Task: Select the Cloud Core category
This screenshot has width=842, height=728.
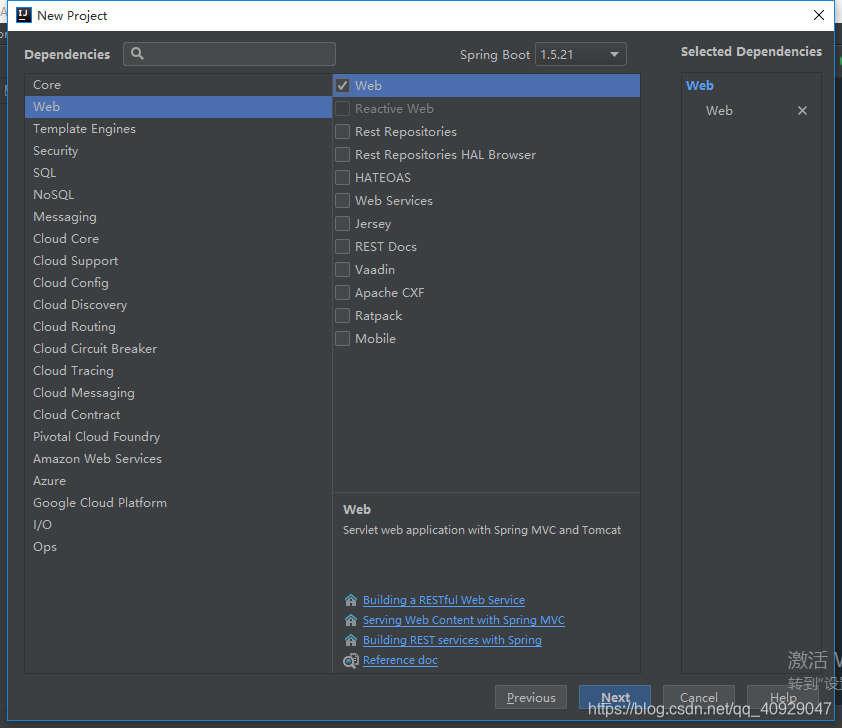Action: coord(178,239)
